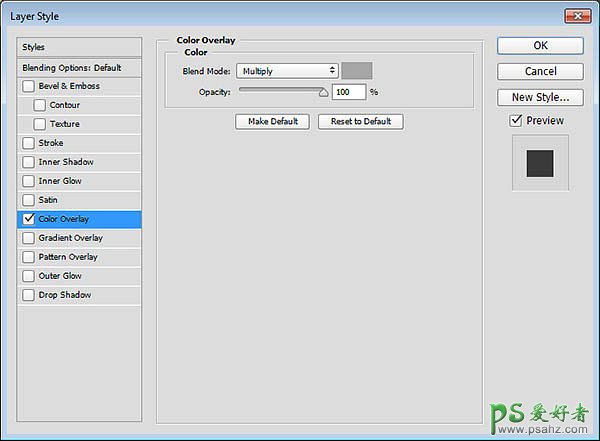Screen dimensions: 600x441
Task: Uncheck the Color Overlay checkbox
Action: click(x=29, y=219)
